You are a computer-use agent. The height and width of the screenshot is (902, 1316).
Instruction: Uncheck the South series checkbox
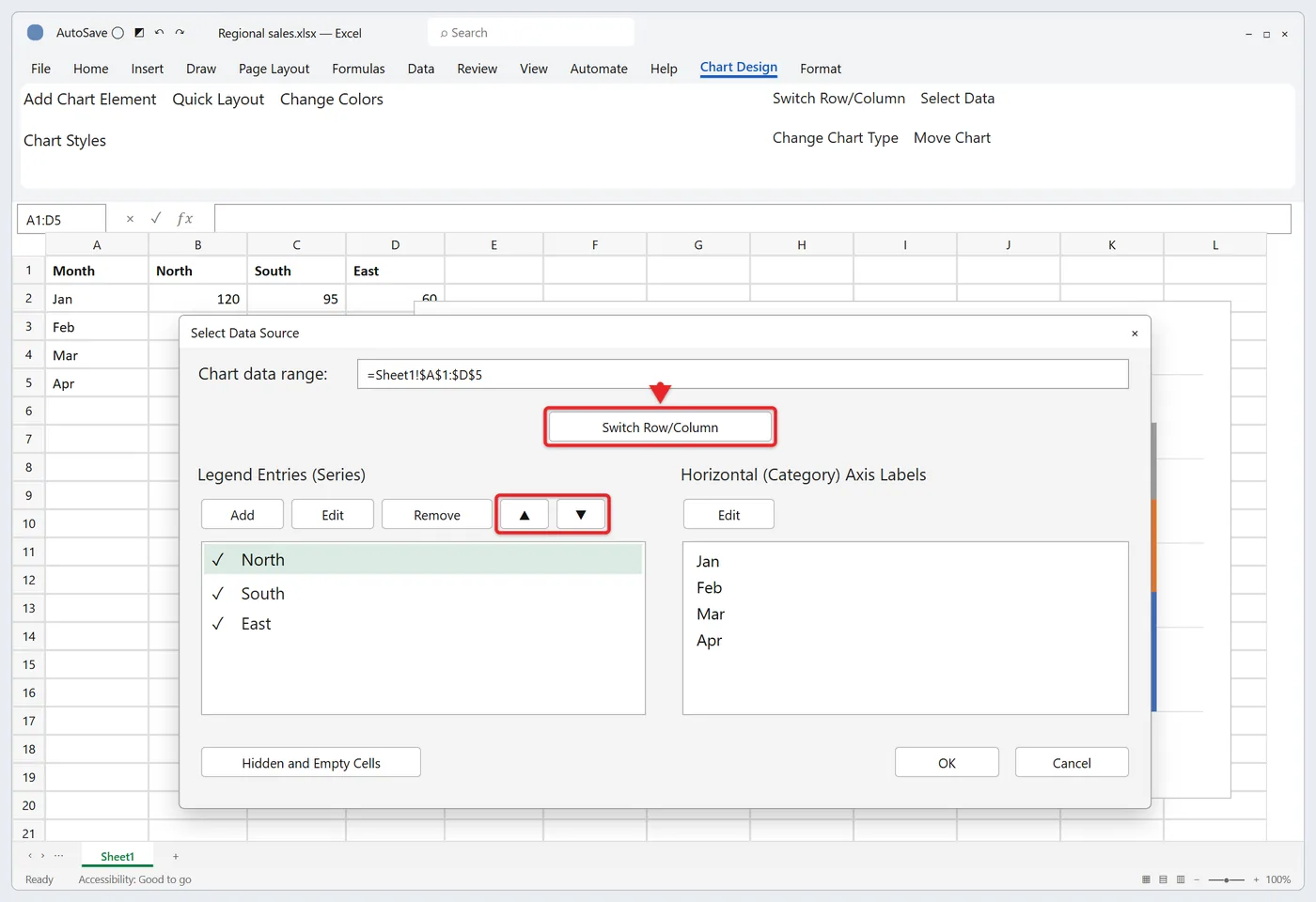pos(218,594)
